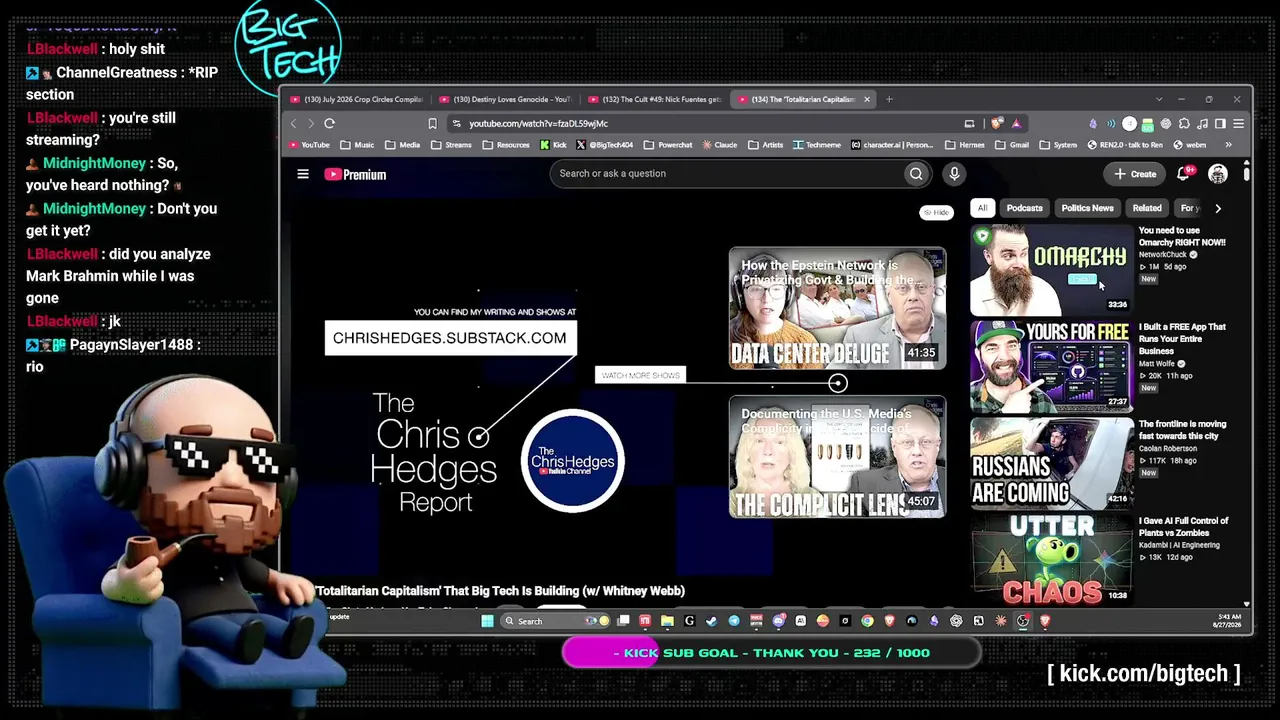Open Steam from the taskbar
This screenshot has height=720, width=1280.
pos(711,621)
